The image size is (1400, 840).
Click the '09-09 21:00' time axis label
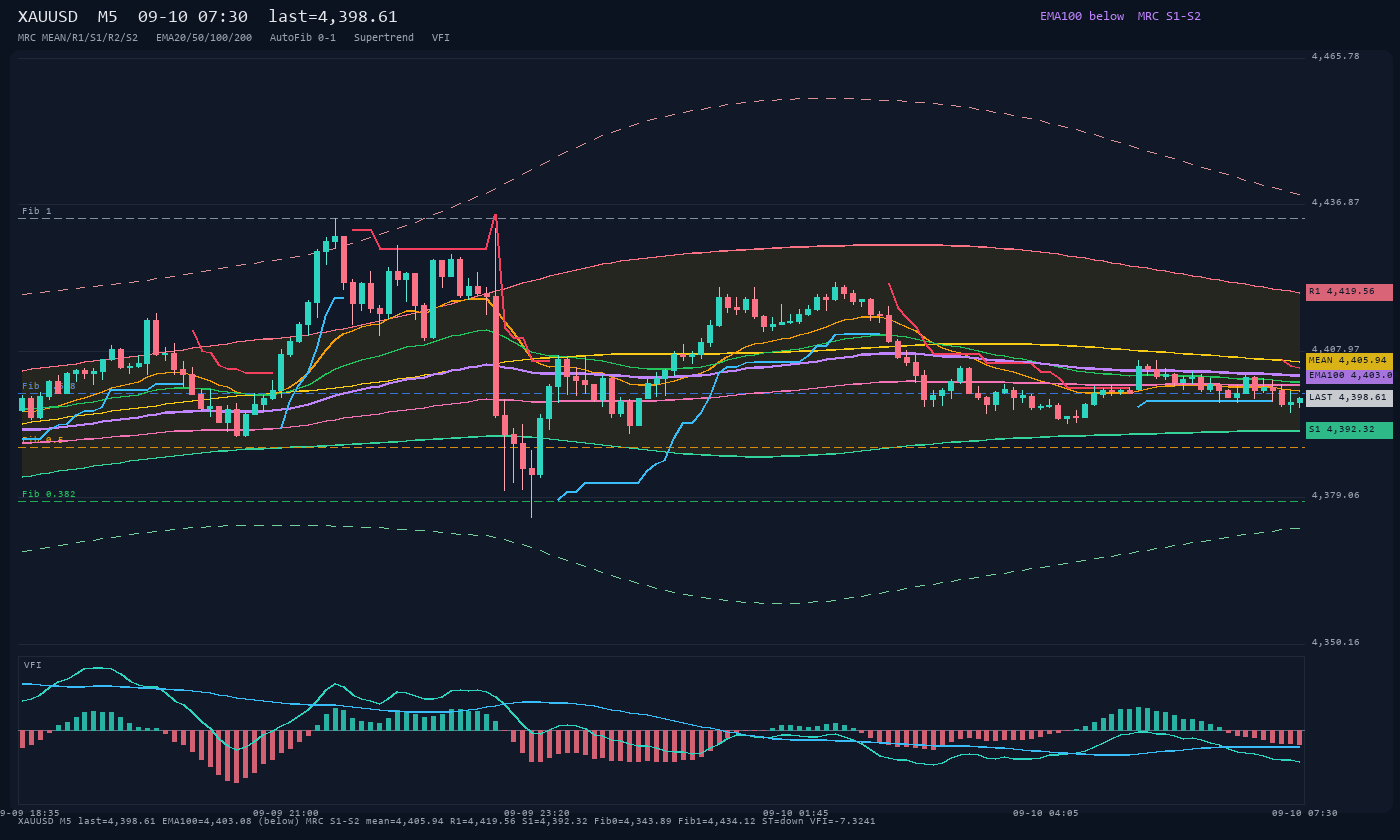point(285,813)
